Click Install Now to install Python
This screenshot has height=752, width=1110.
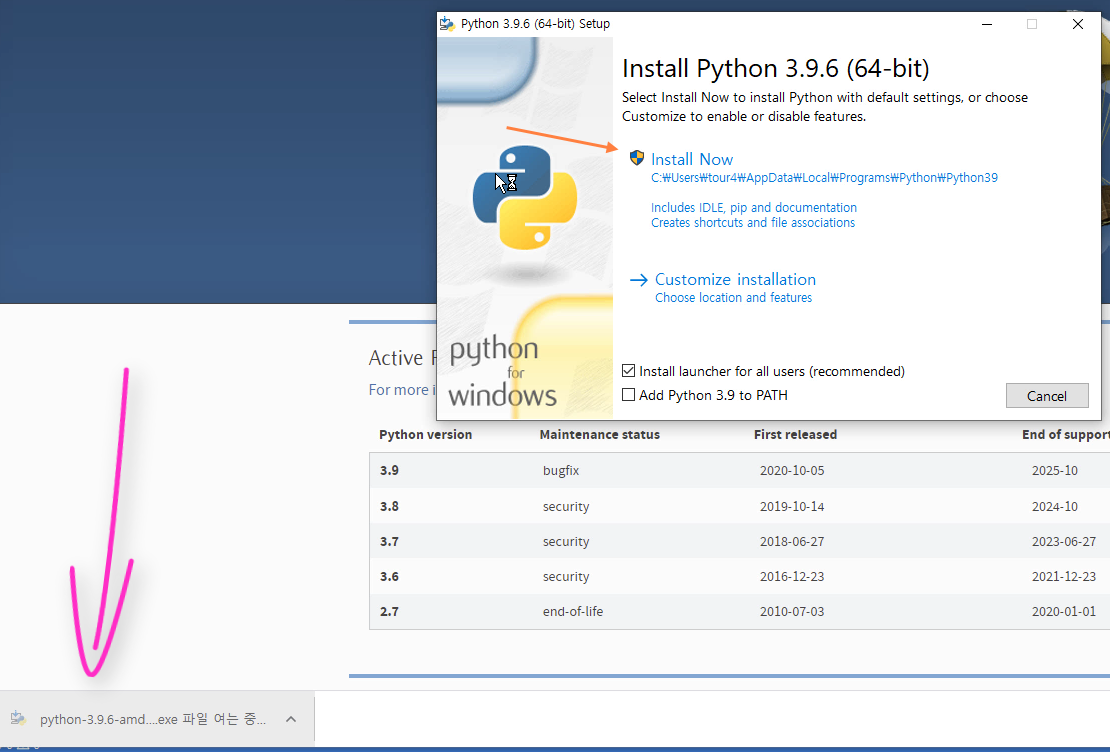point(692,159)
